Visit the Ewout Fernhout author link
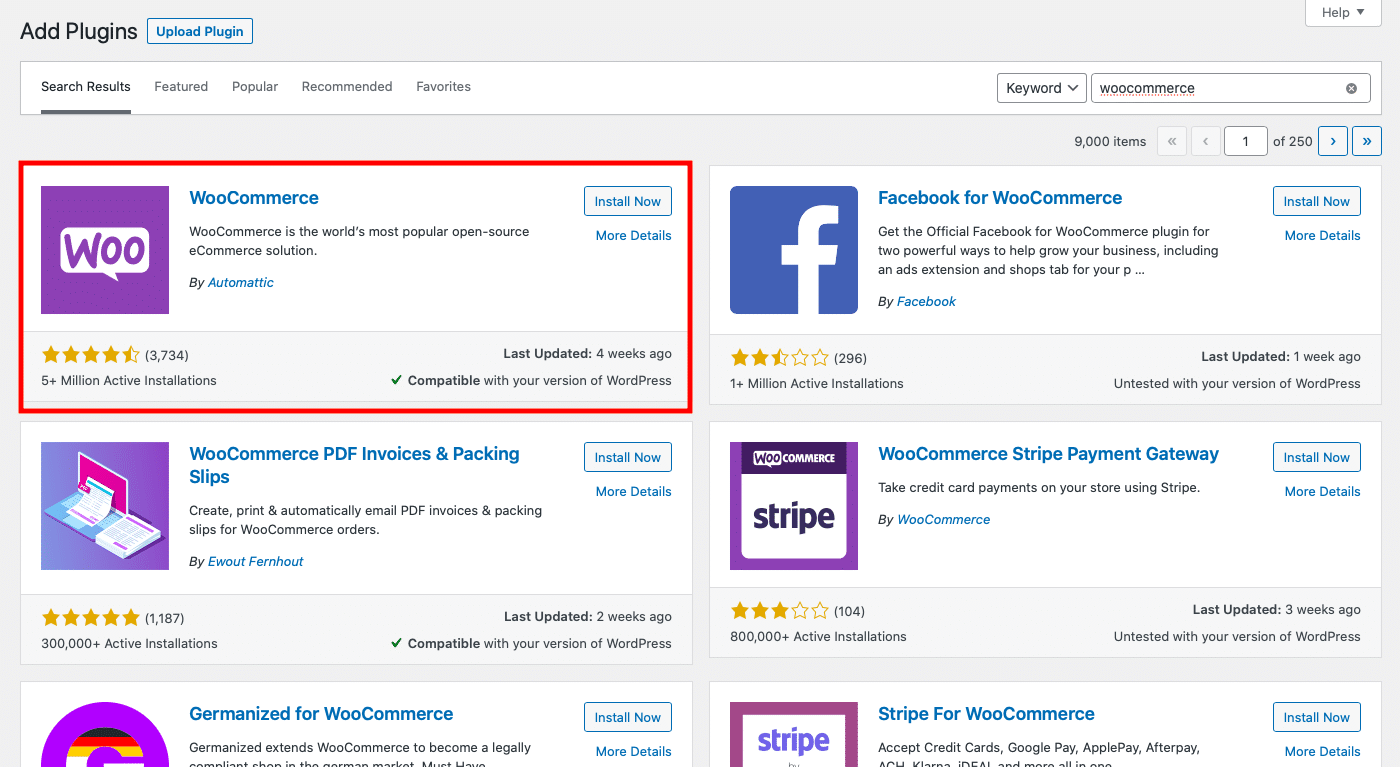The height and width of the screenshot is (767, 1400). pyautogui.click(x=256, y=562)
